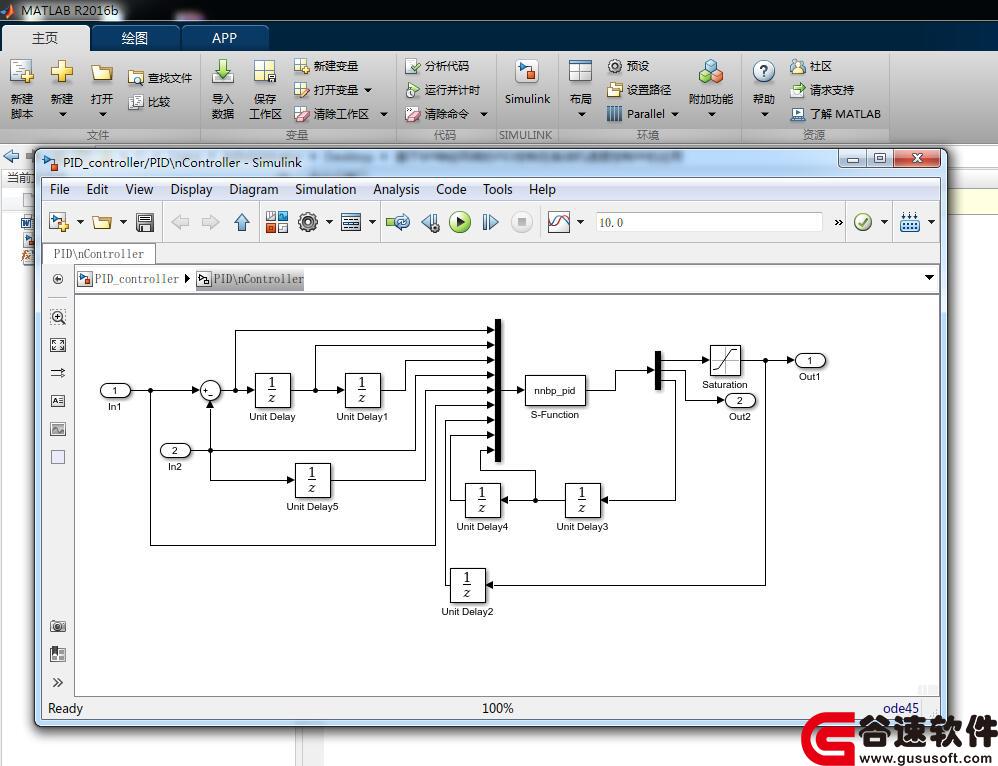This screenshot has height=766, width=998.
Task: Click the Annotation text icon in palette
Action: pyautogui.click(x=58, y=401)
